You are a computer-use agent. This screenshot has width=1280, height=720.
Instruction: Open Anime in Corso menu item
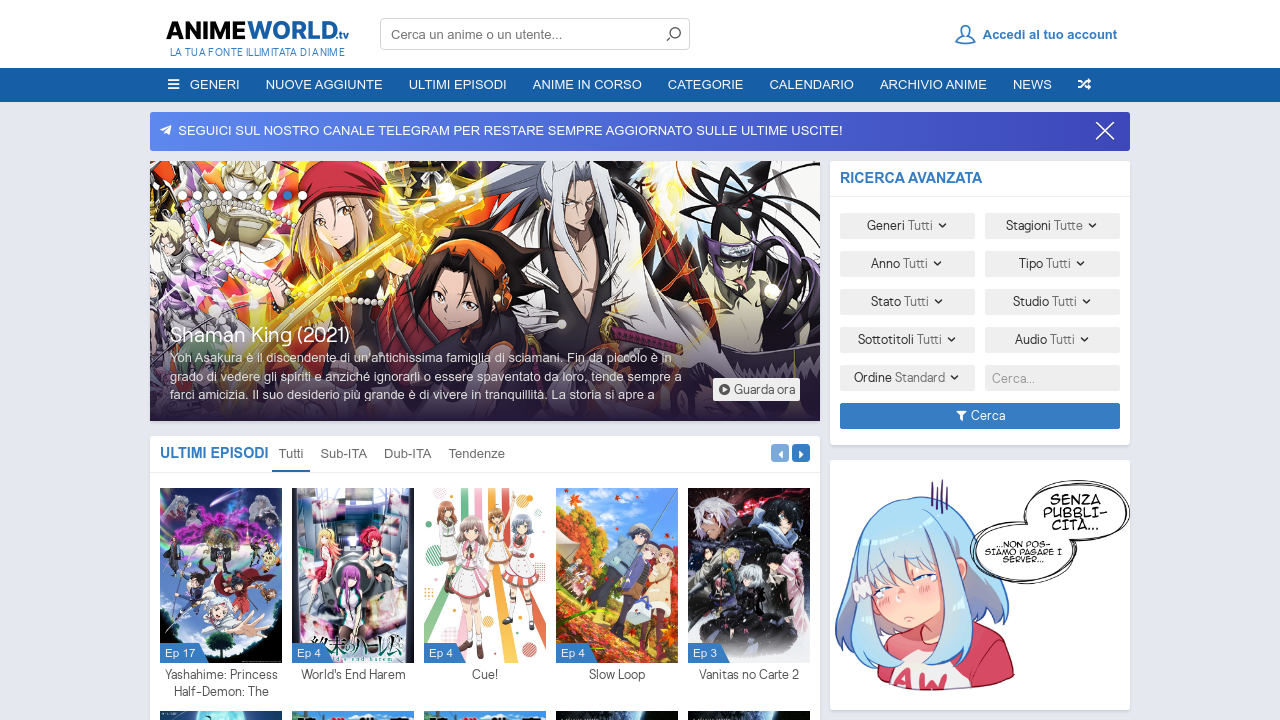pos(587,85)
